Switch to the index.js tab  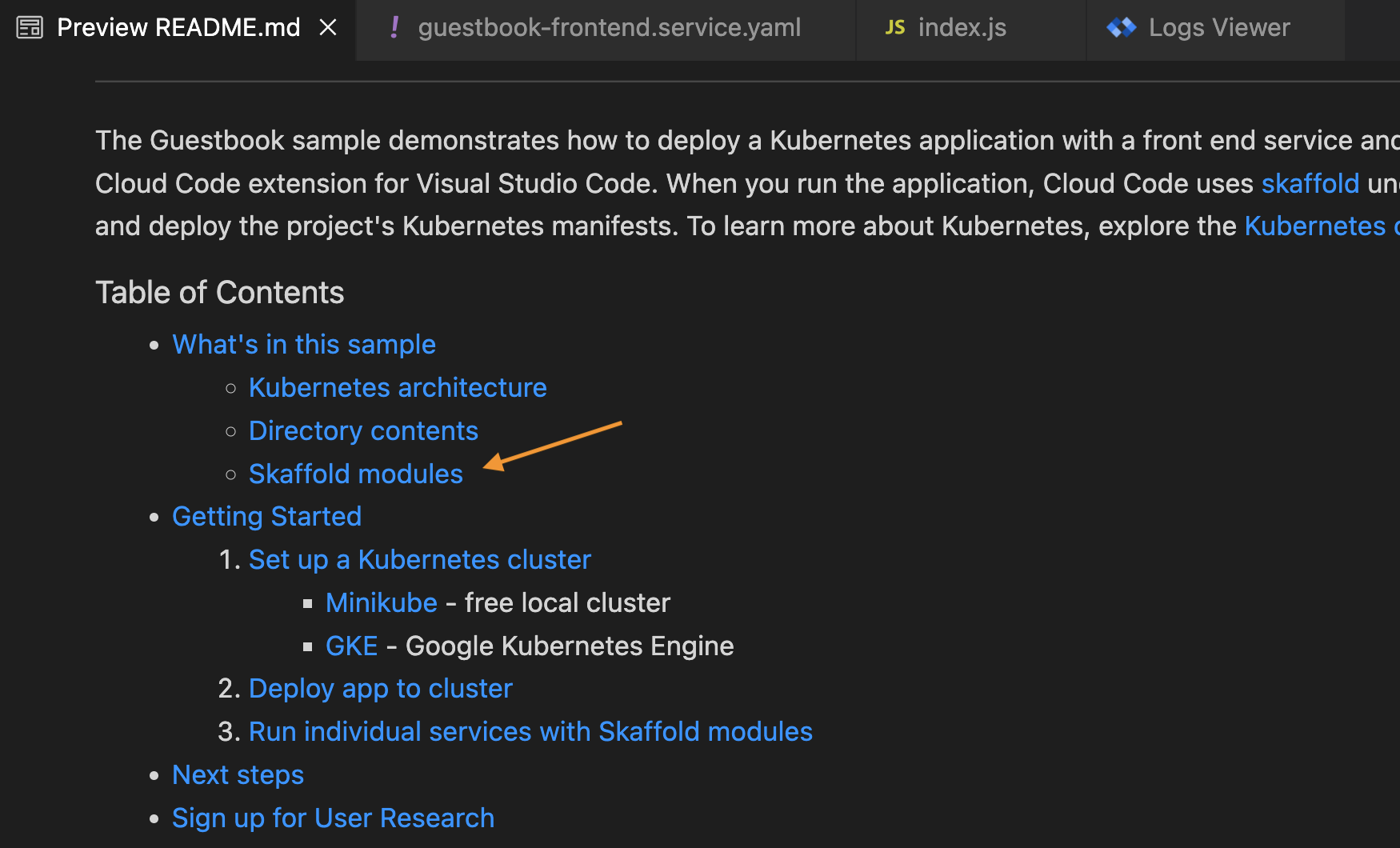tap(962, 27)
